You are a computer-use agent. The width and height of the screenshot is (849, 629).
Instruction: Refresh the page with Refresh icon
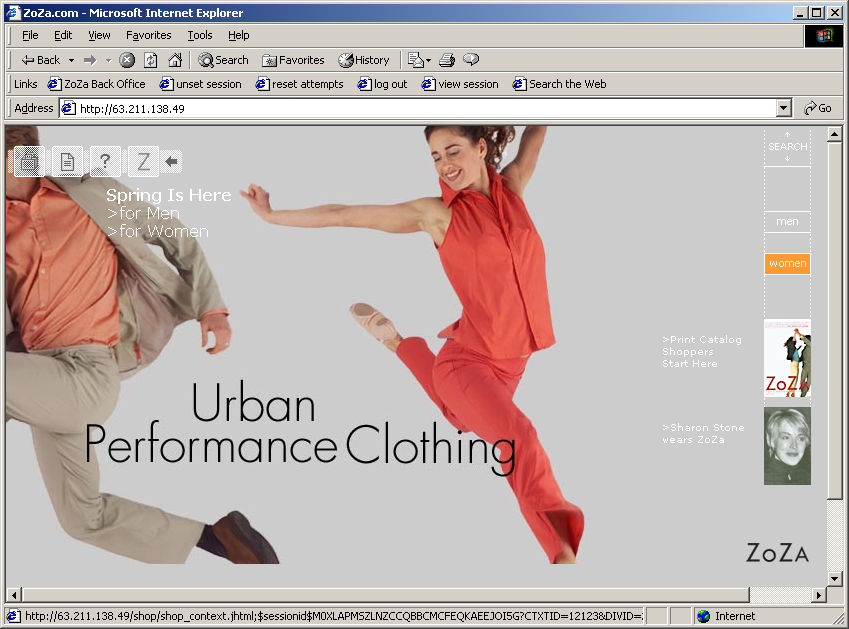click(151, 60)
